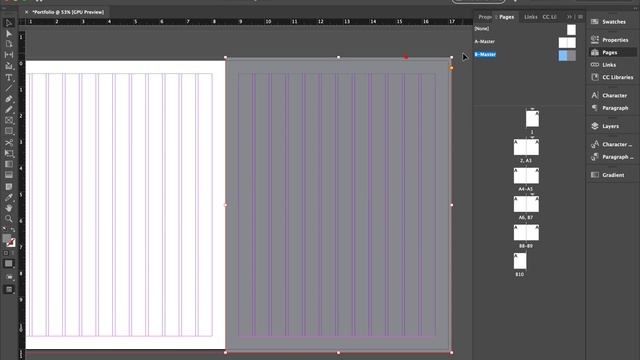
Task: Select the Rectangle Frame tool
Action: click(x=9, y=120)
